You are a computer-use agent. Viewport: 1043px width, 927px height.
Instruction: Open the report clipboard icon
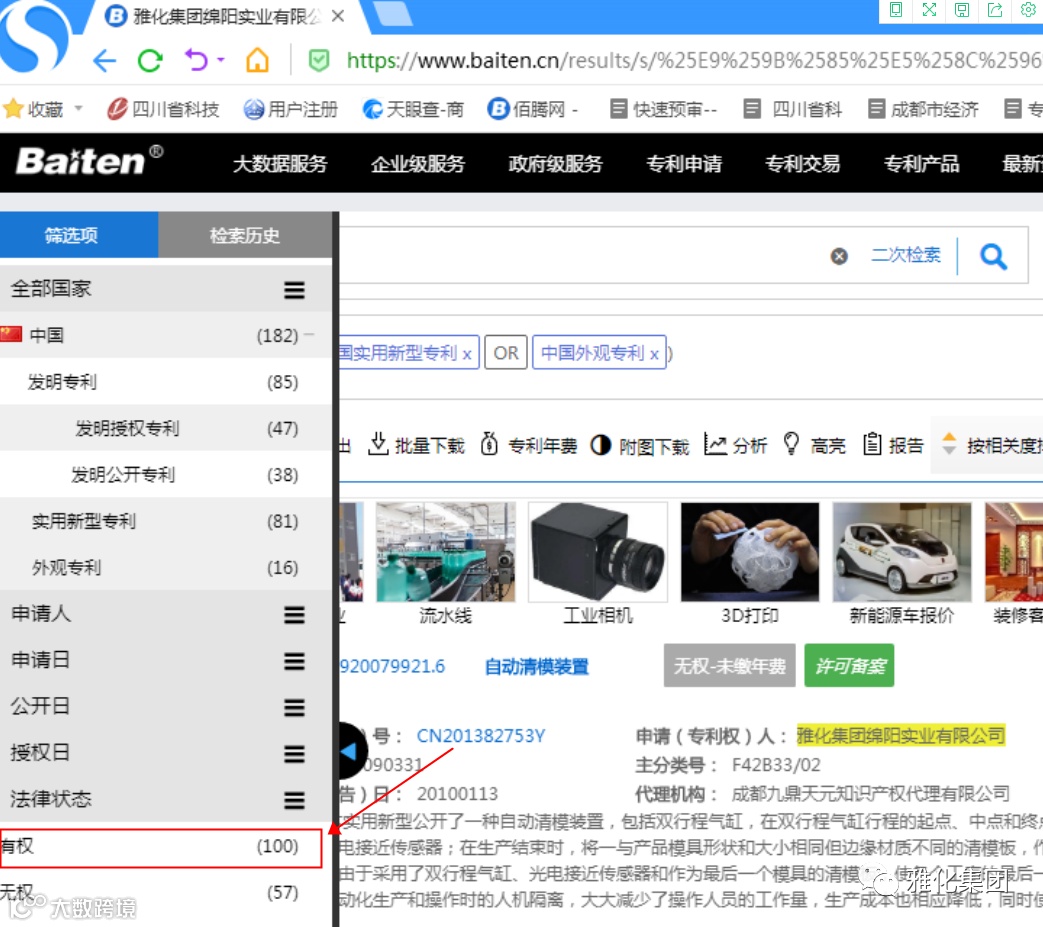[872, 444]
